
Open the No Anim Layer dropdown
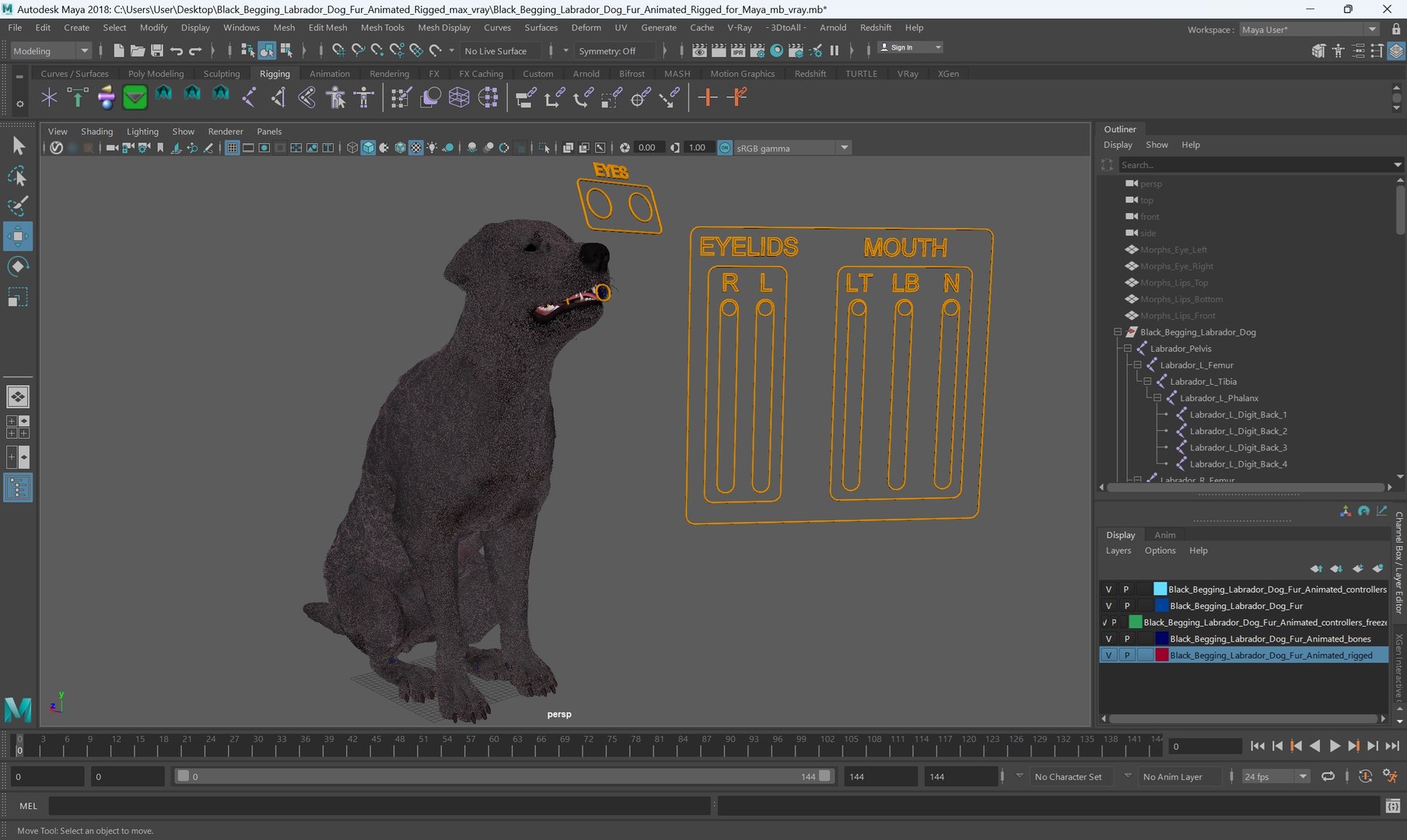pyautogui.click(x=1178, y=776)
